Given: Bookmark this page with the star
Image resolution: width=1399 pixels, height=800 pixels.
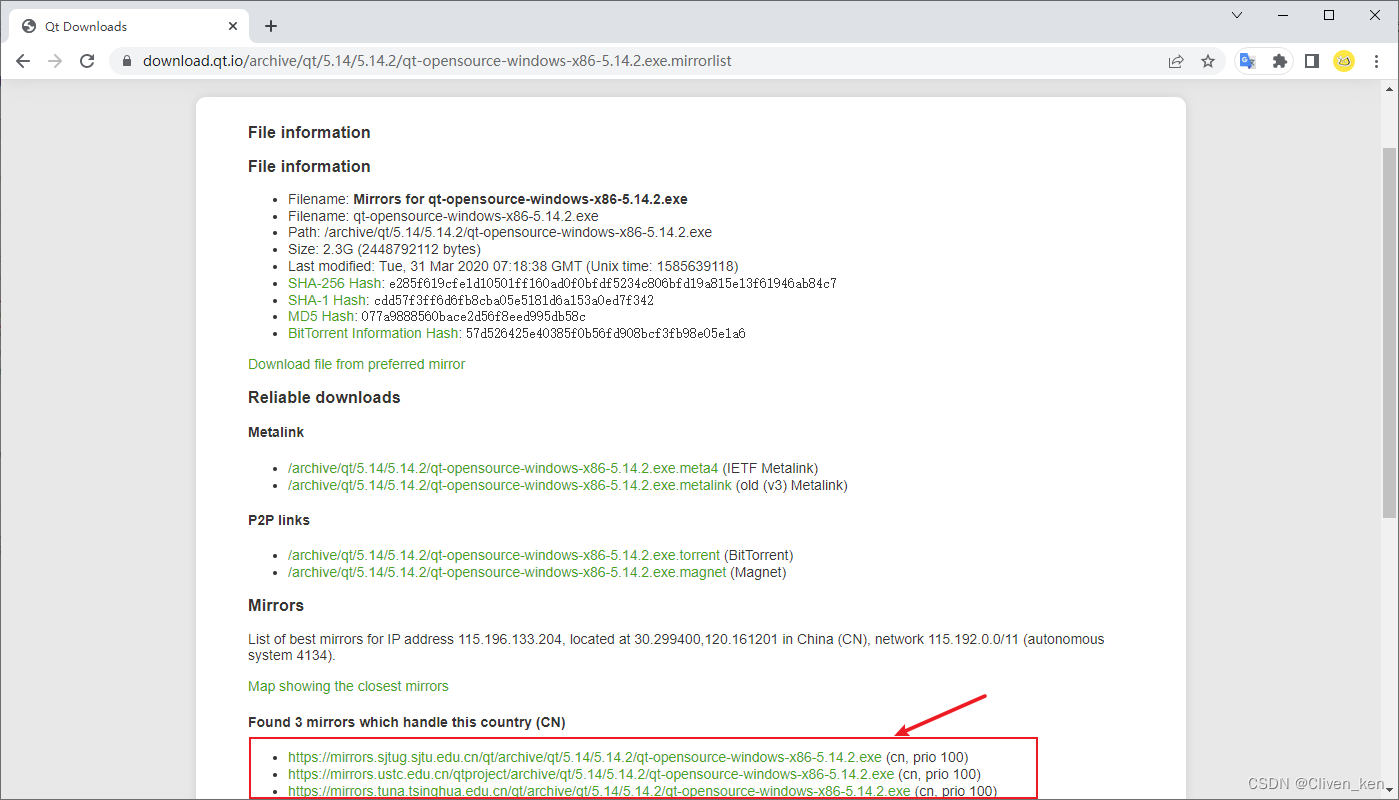Looking at the screenshot, I should click(1207, 61).
